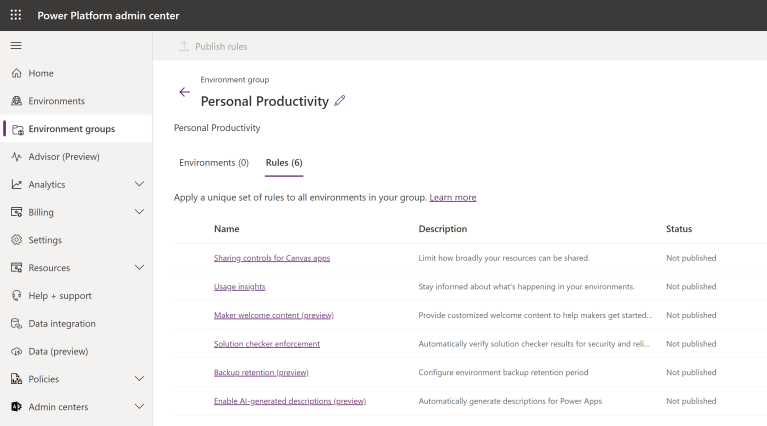
Task: Click the Home icon in sidebar
Action: [x=17, y=74]
